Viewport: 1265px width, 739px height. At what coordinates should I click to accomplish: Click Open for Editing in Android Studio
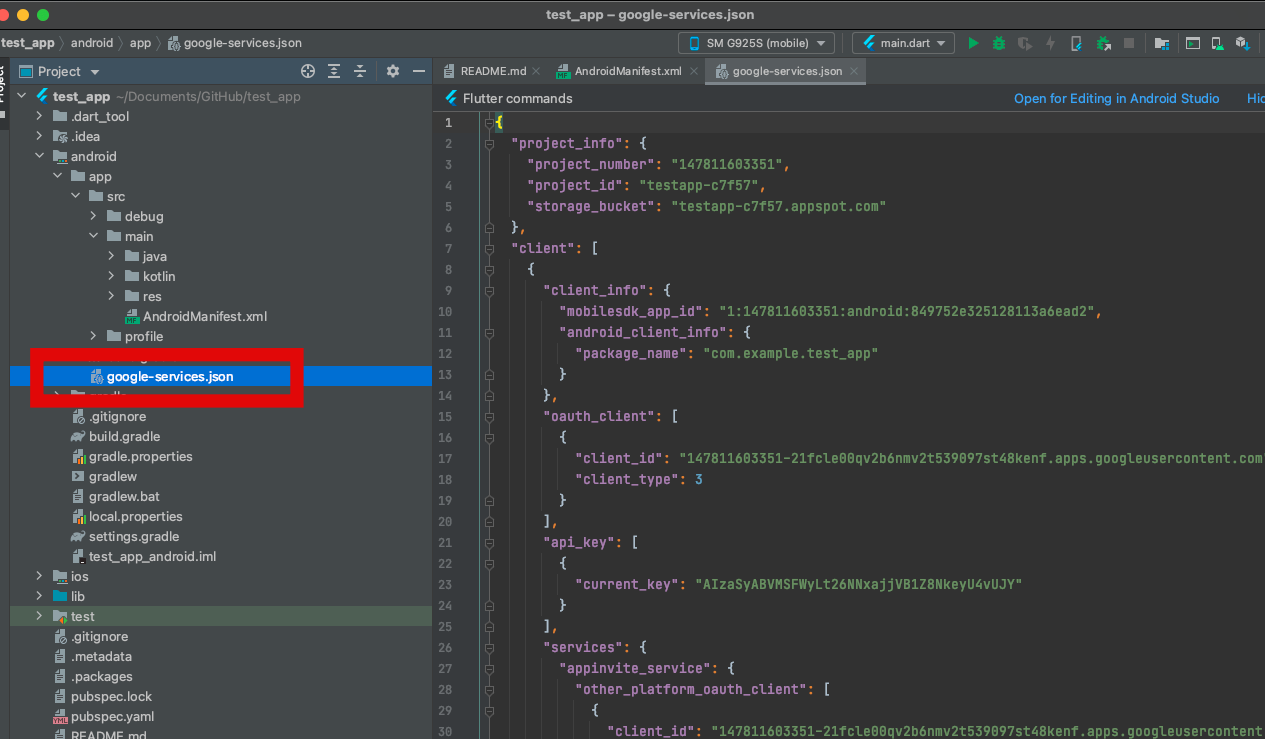(x=1116, y=98)
